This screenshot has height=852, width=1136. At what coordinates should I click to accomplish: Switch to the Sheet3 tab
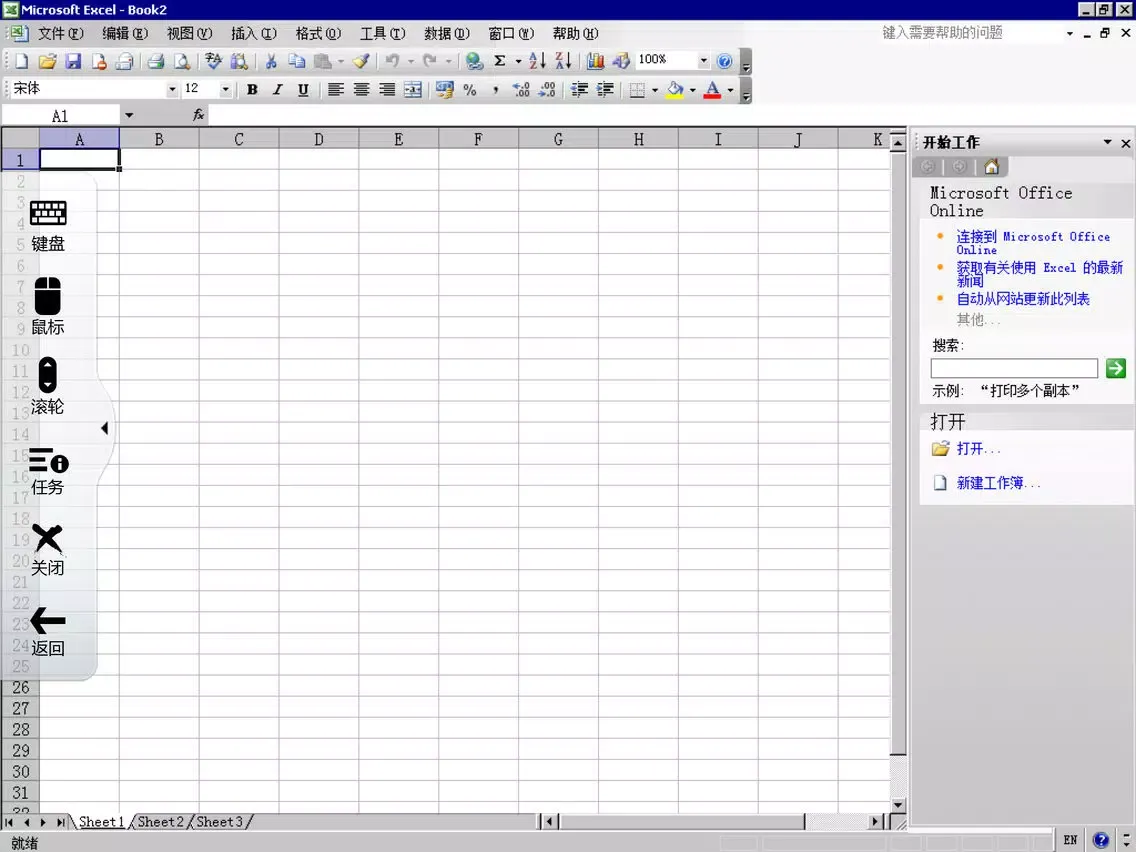[x=220, y=822]
